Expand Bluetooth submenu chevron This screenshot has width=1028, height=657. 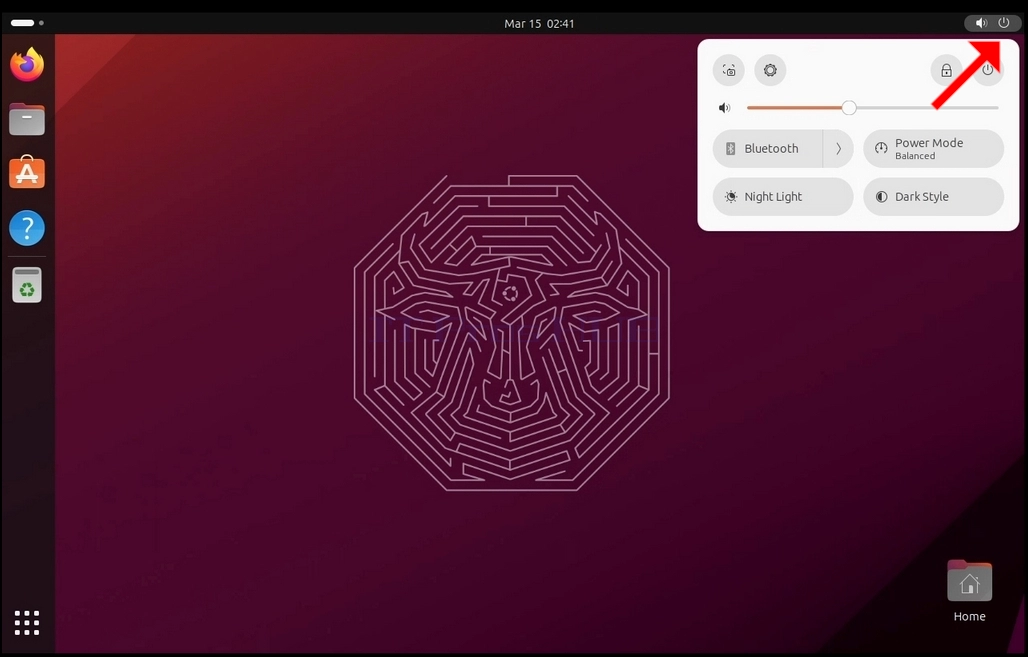pos(839,149)
